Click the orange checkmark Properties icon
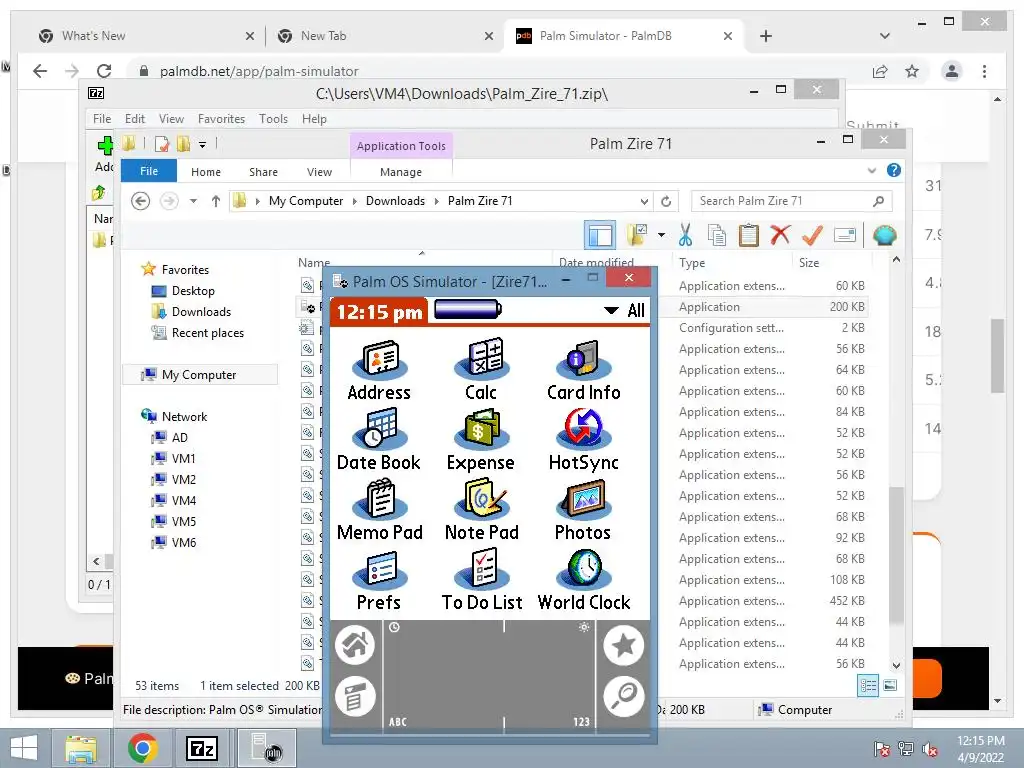Viewport: 1024px width, 768px height. (812, 235)
